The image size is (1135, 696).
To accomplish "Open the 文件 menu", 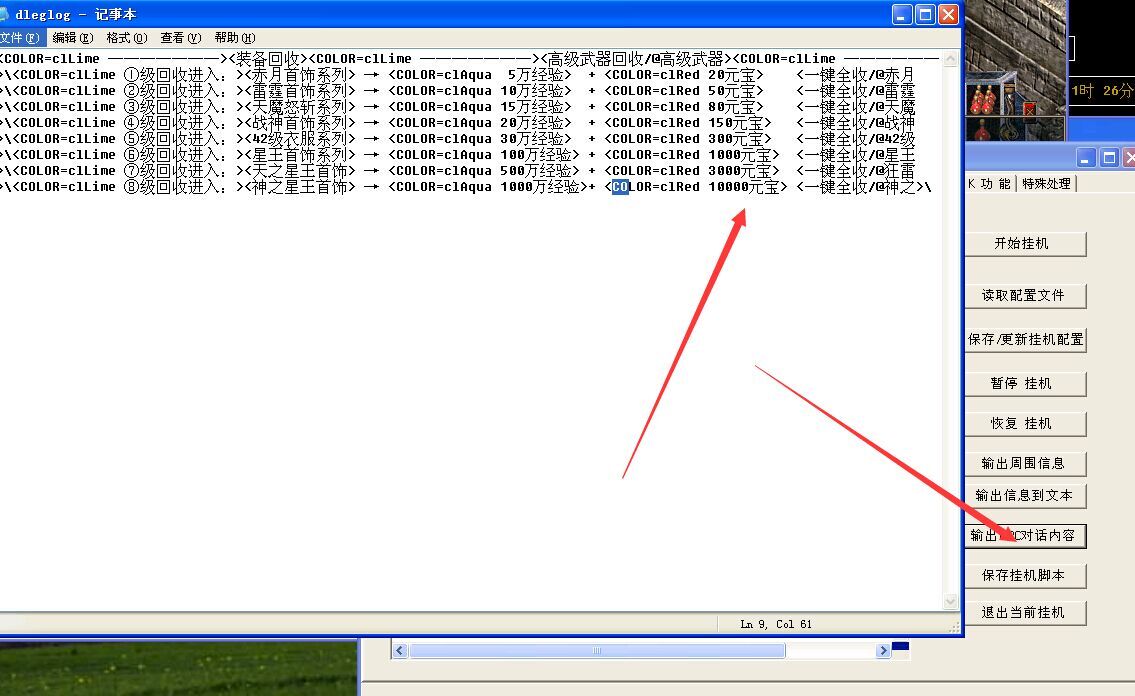I will [20, 38].
